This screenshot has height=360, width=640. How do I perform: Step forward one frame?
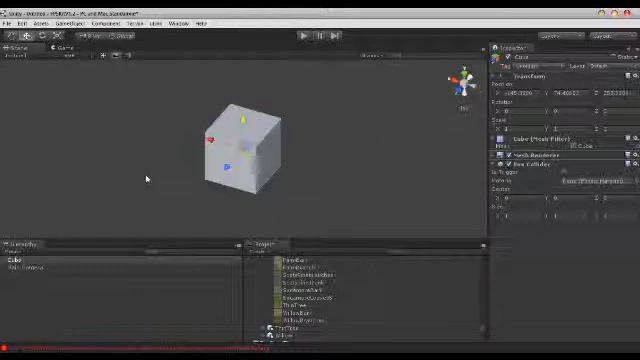click(335, 36)
